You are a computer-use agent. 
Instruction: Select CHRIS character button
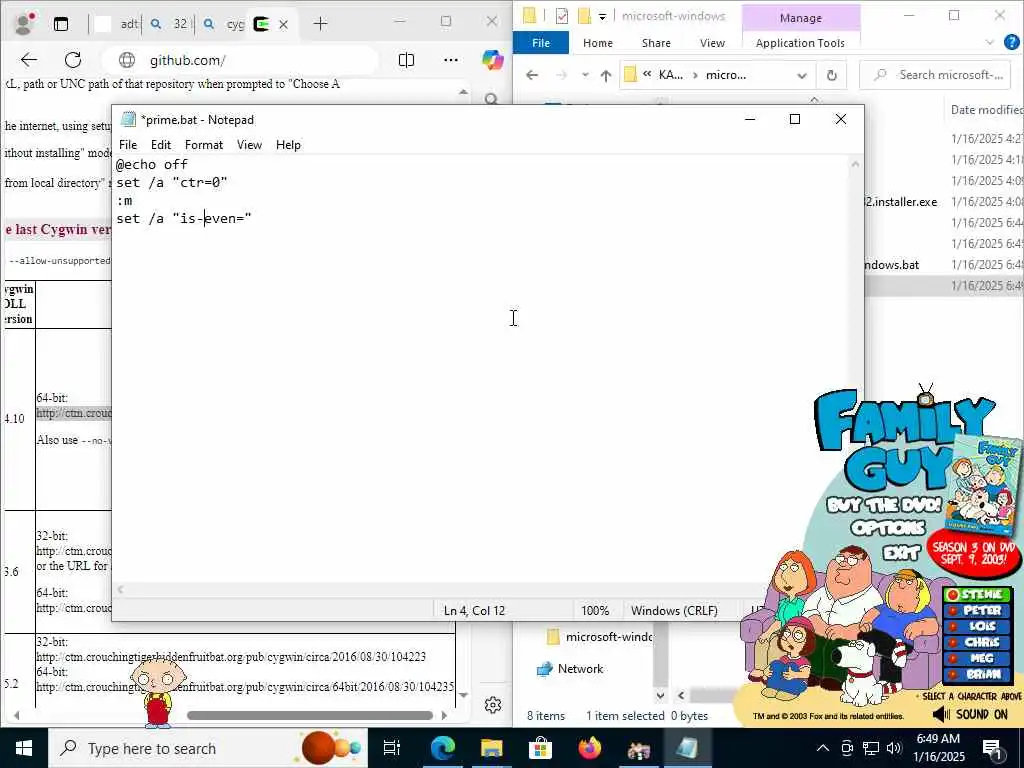tap(978, 643)
